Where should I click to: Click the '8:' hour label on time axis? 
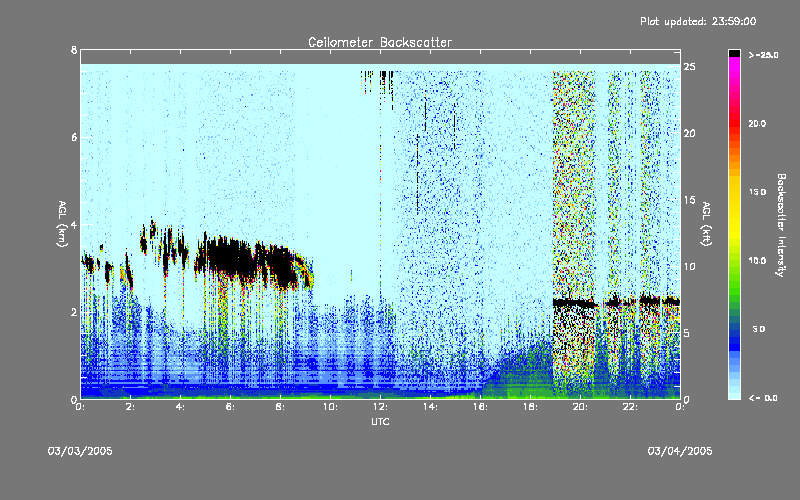280,407
